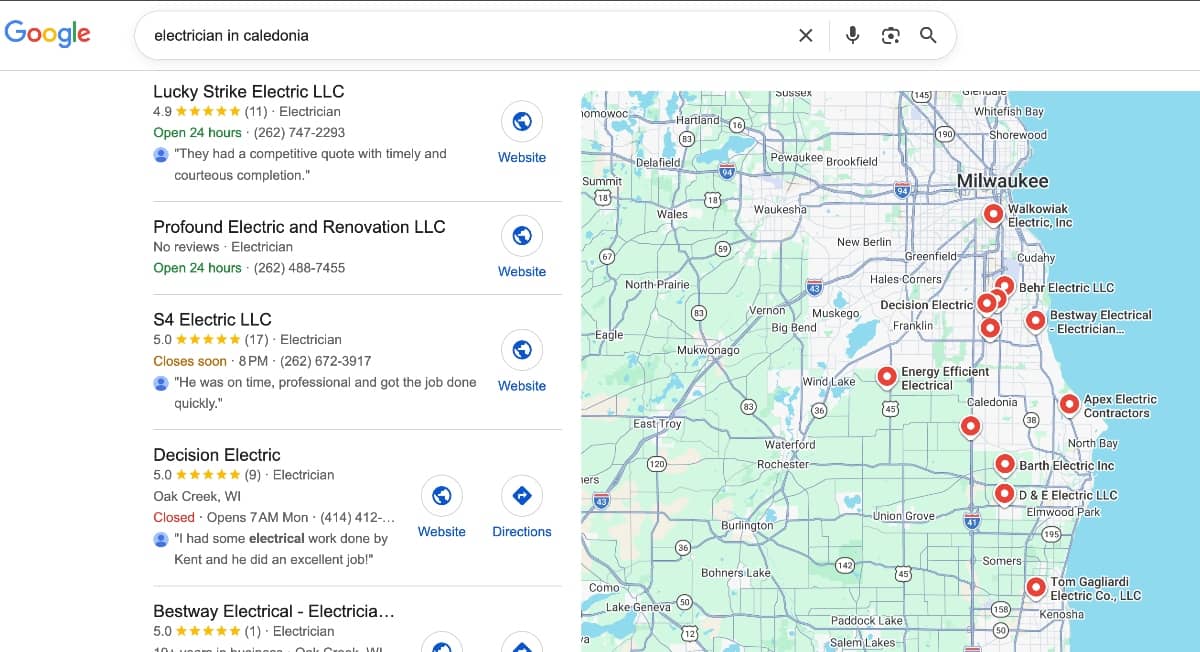
Task: Open Lucky Strike Electric's website globe icon
Action: [x=521, y=119]
